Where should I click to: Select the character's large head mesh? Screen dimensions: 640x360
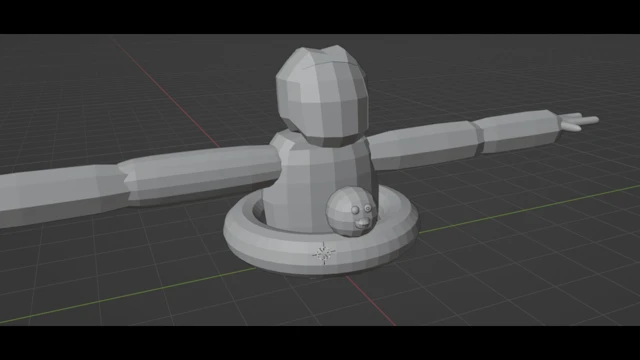(x=322, y=96)
